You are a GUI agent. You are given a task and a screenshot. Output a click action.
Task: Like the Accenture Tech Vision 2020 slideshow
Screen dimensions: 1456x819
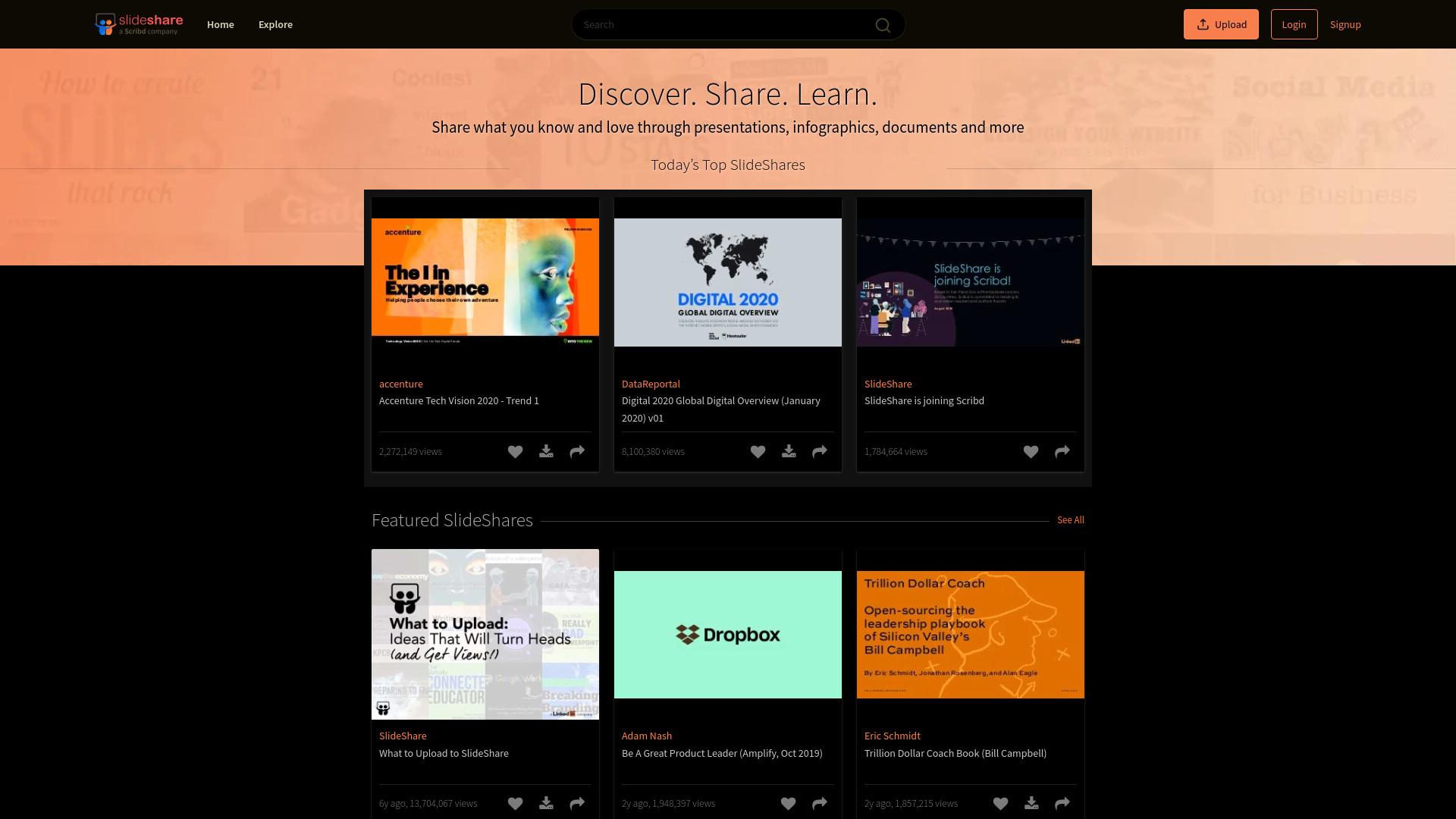pyautogui.click(x=515, y=452)
